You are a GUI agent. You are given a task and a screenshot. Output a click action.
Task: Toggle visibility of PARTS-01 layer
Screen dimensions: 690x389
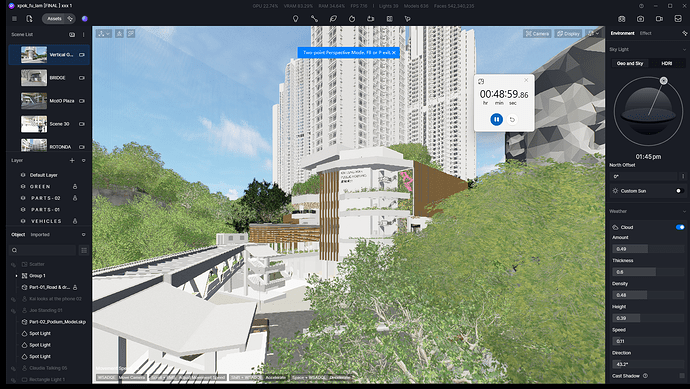[23, 209]
